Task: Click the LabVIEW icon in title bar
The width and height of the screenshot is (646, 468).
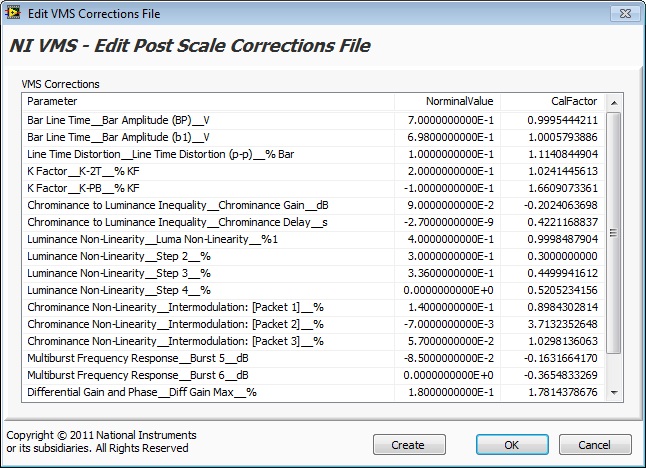Action: 12,13
